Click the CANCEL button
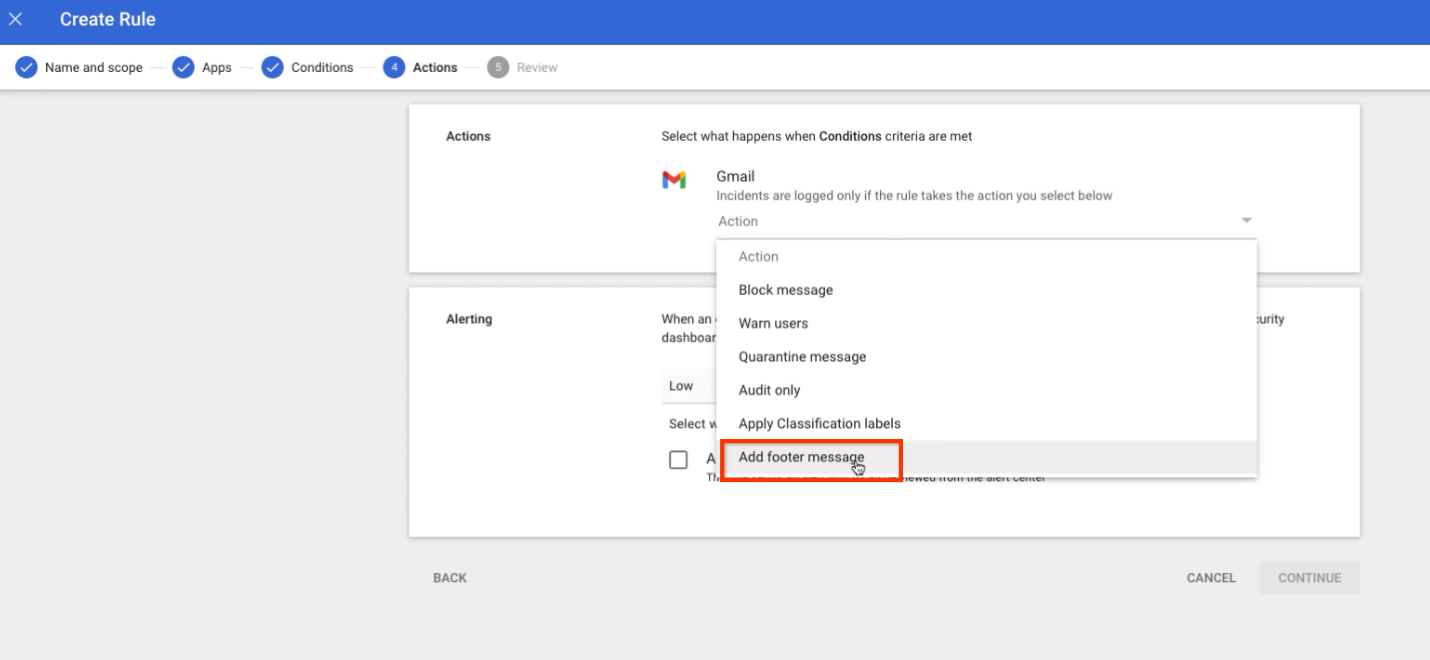1430x660 pixels. (1211, 578)
